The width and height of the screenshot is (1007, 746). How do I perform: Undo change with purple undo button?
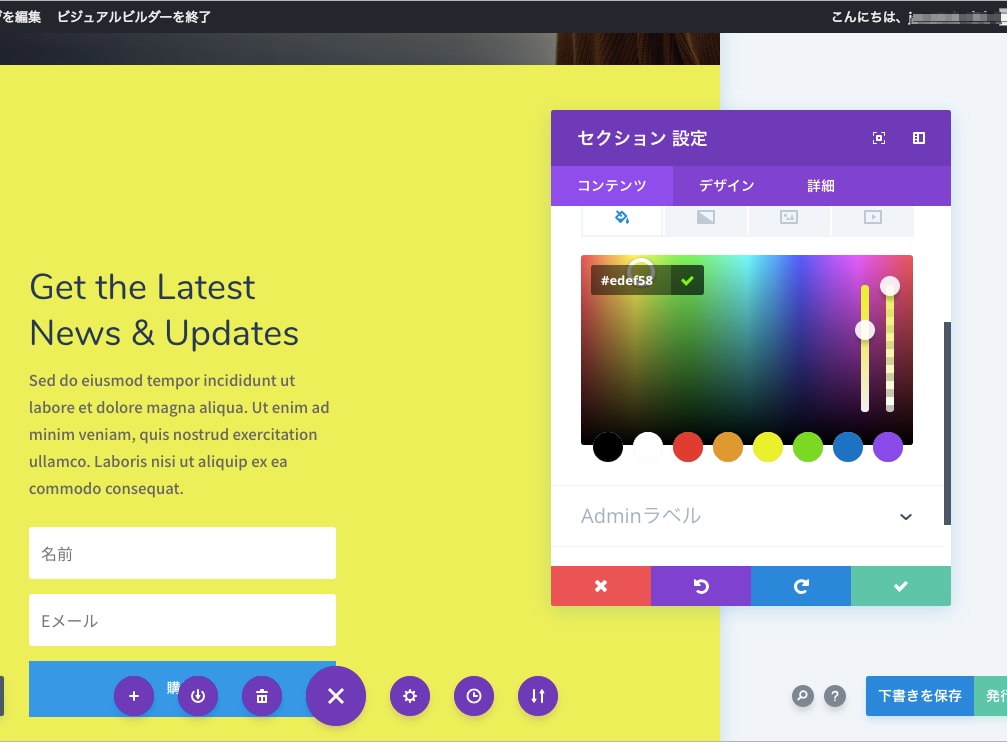[701, 586]
